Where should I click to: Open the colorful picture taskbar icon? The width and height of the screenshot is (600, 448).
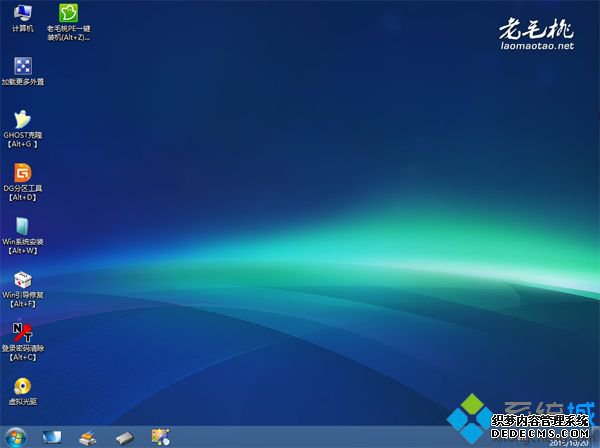click(x=161, y=437)
